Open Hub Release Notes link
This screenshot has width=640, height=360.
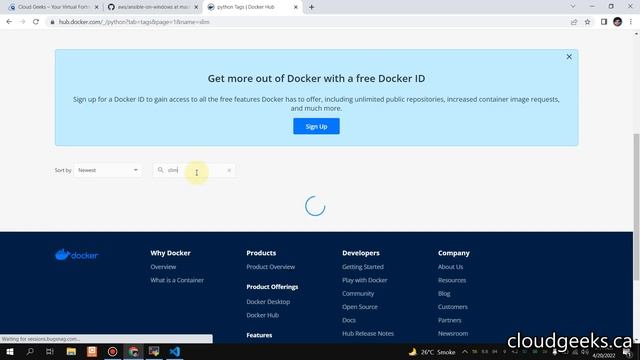tap(368, 333)
